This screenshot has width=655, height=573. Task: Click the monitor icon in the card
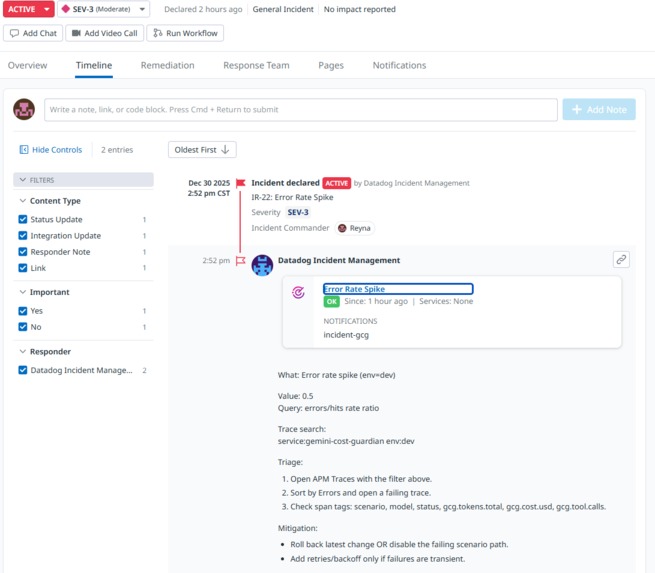[x=298, y=292]
